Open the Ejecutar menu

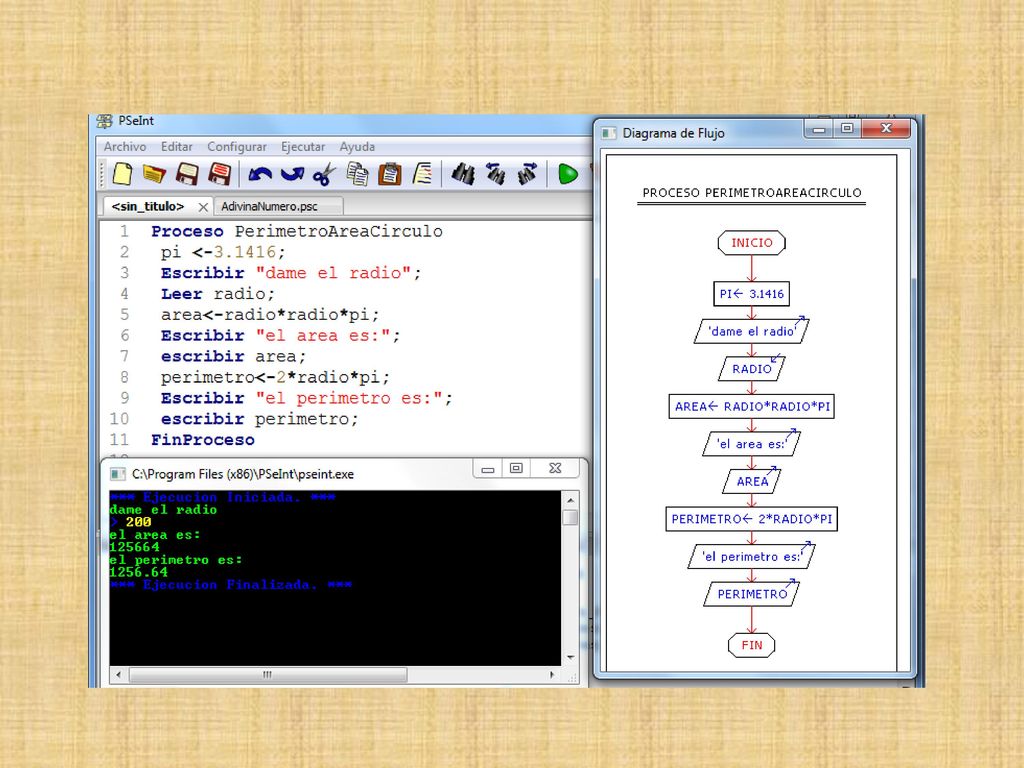click(x=303, y=147)
